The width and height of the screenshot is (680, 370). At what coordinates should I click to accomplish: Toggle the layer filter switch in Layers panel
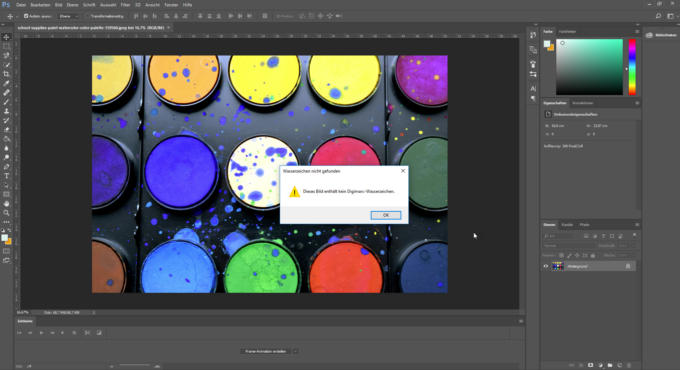(x=634, y=235)
